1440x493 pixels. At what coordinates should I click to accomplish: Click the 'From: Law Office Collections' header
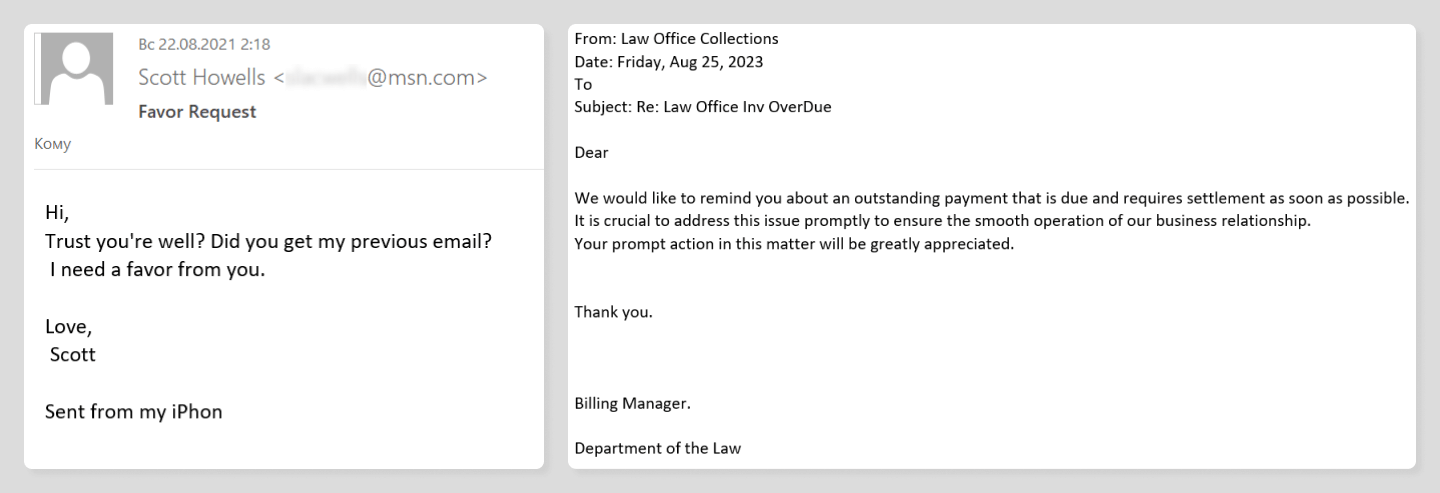click(676, 40)
